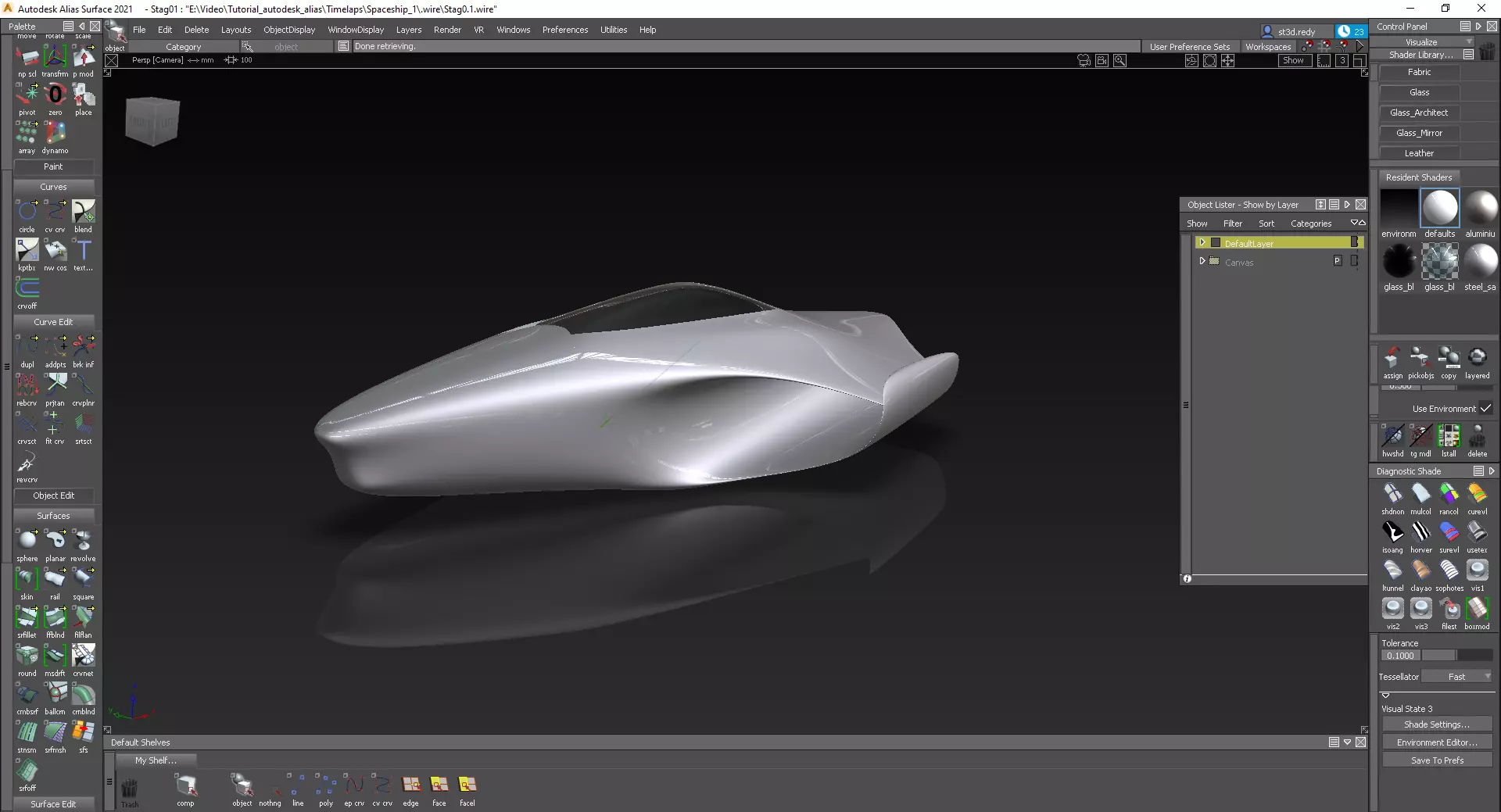The width and height of the screenshot is (1501, 812).
Task: Select the skin surface tool
Action: (x=27, y=579)
